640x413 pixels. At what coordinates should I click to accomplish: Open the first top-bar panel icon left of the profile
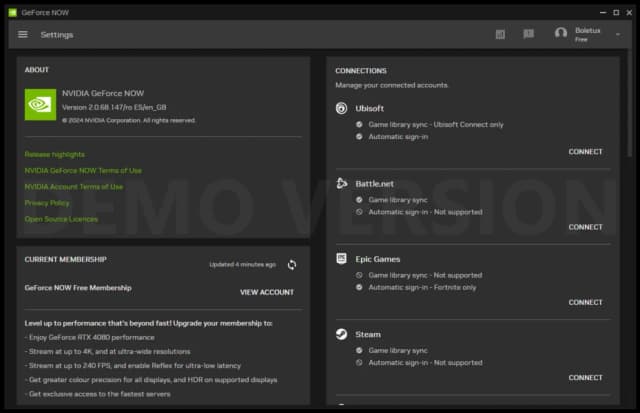point(500,34)
